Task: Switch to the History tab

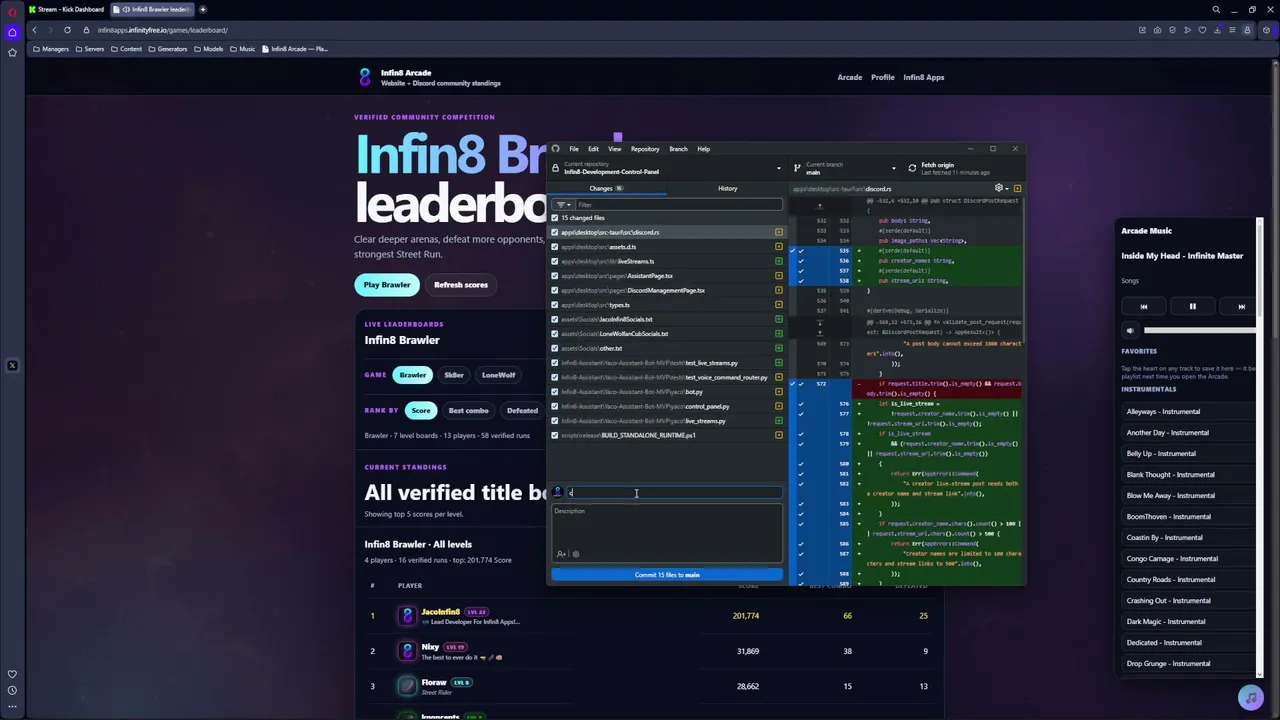Action: [727, 188]
